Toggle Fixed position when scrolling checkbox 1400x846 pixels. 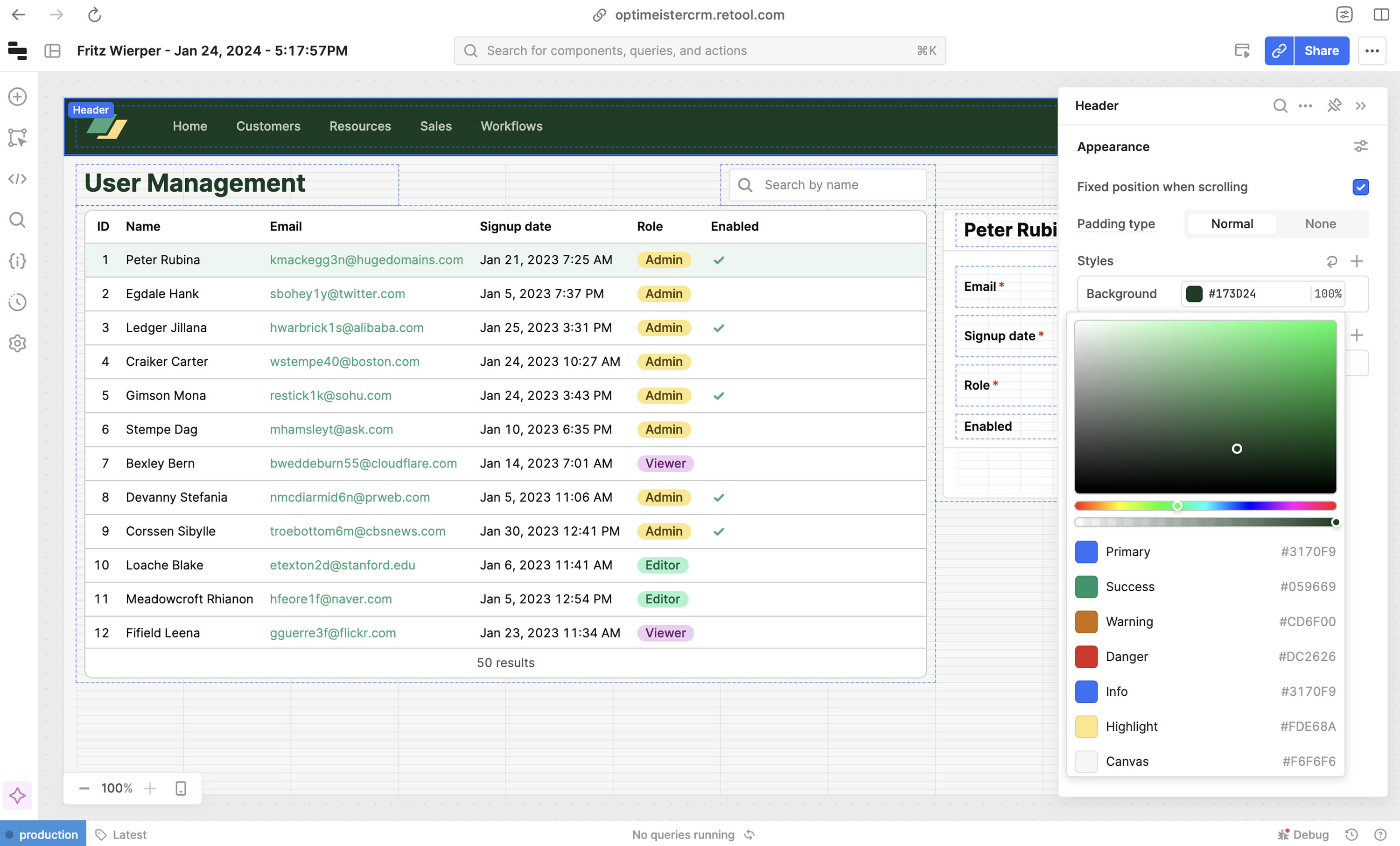tap(1360, 187)
